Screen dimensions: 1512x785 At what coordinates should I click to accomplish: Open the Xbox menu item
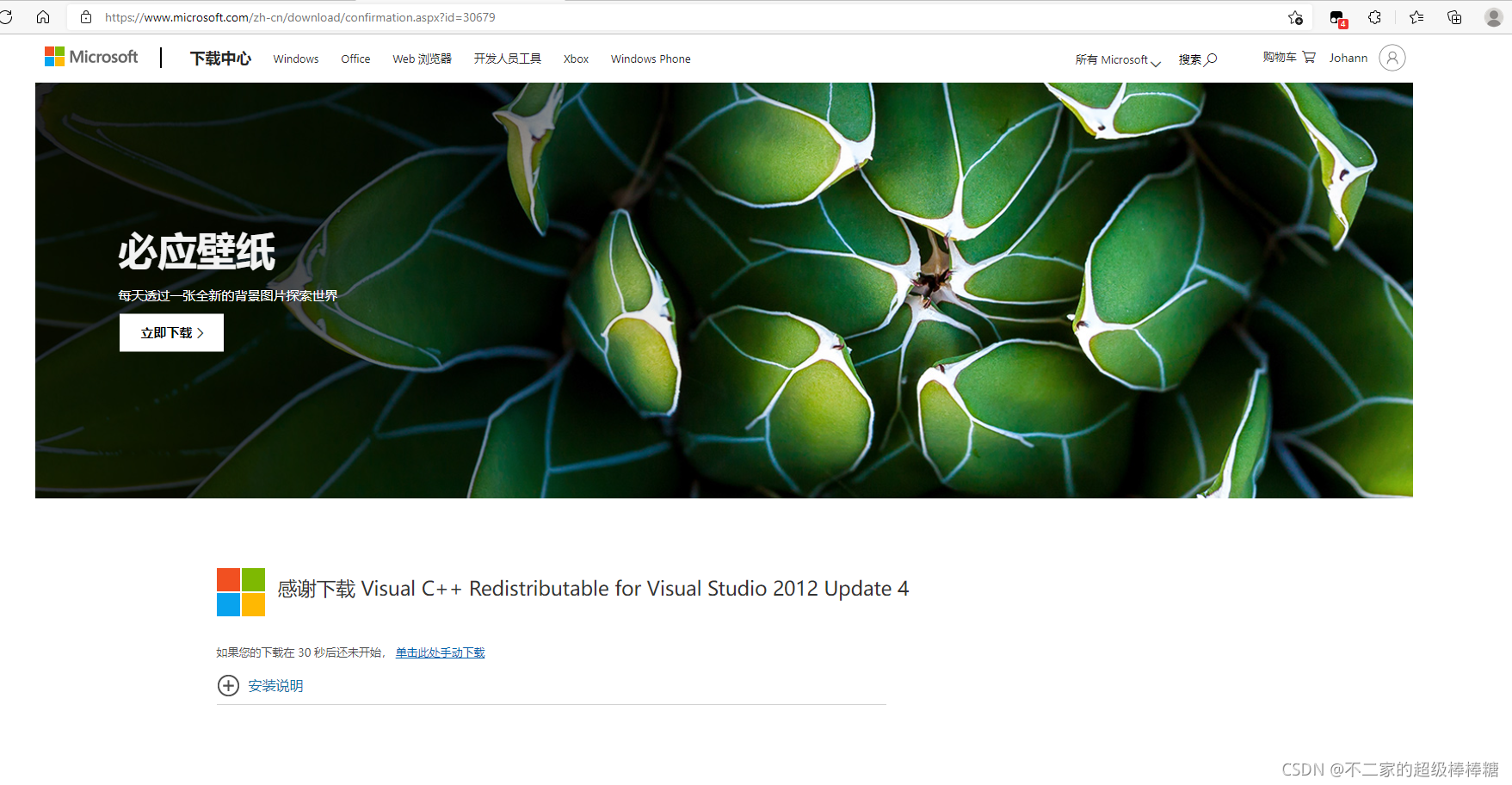click(x=576, y=59)
